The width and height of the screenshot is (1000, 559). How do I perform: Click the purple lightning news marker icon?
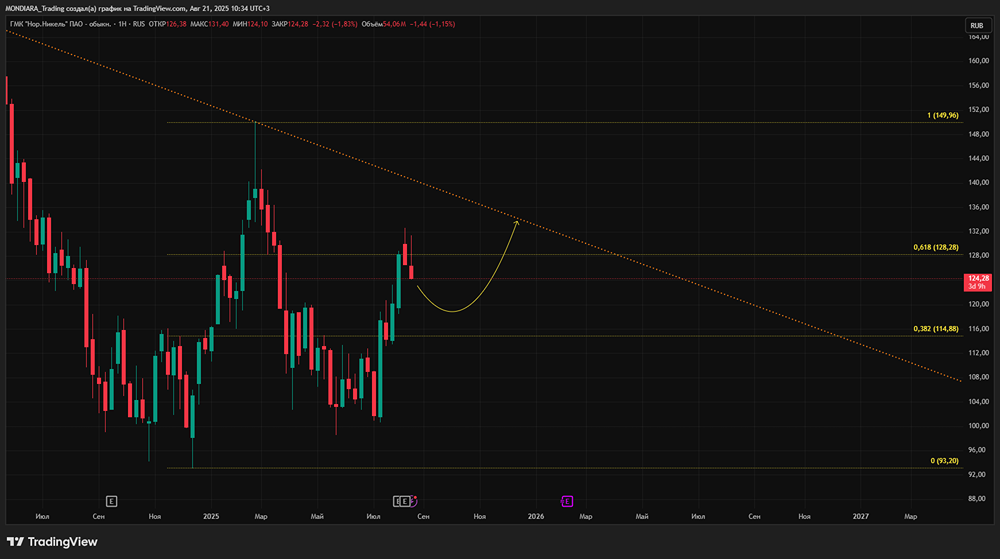click(414, 501)
